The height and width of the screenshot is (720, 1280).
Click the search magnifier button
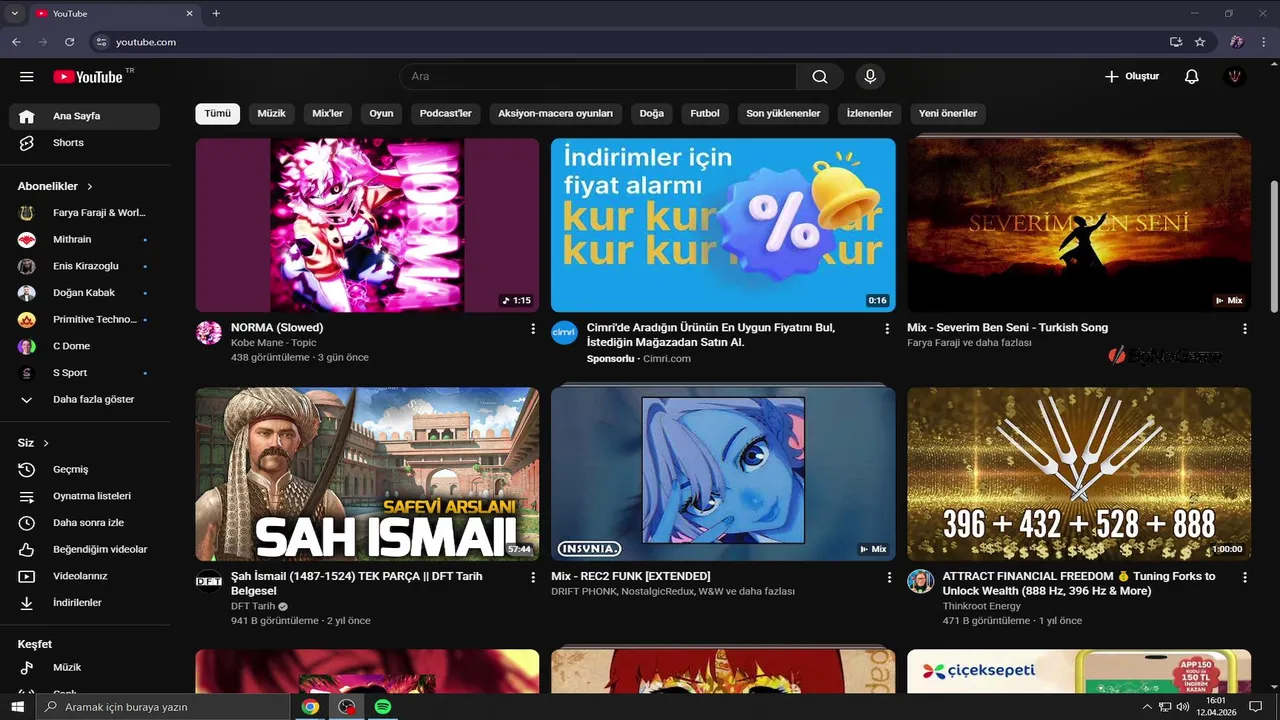pyautogui.click(x=820, y=77)
